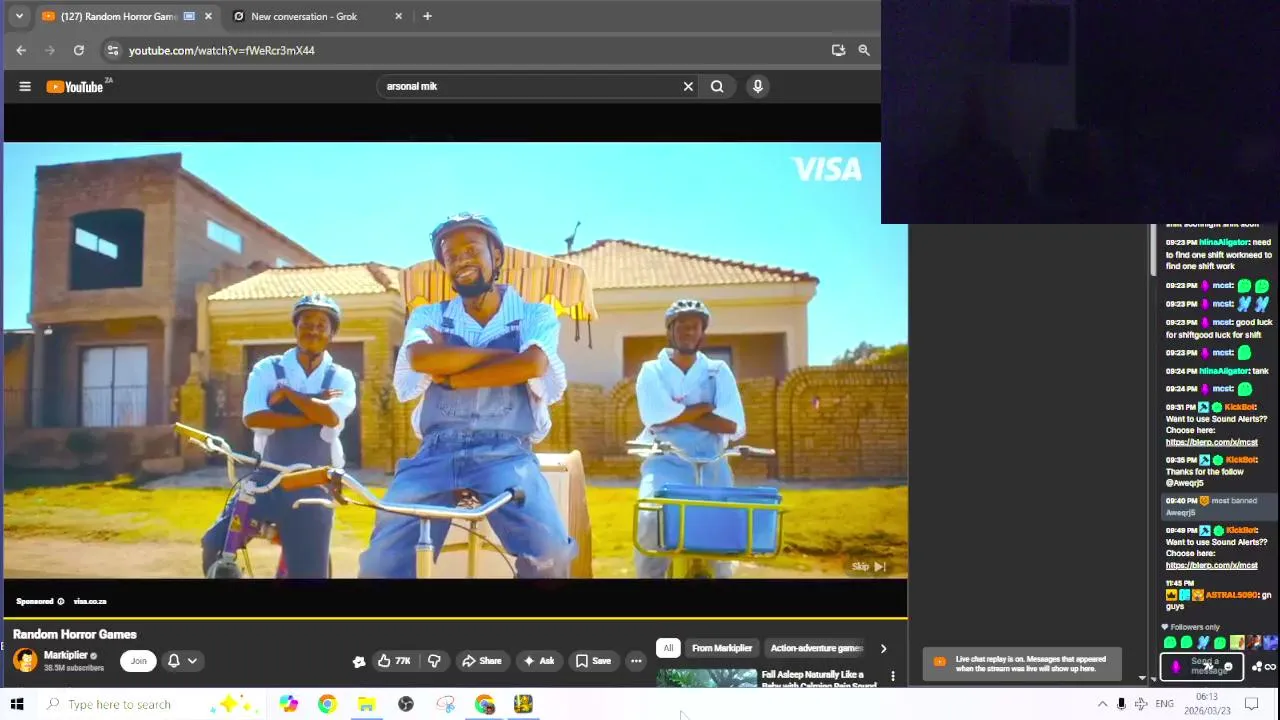Clear the search box with the X
Image resolution: width=1280 pixels, height=720 pixels.
688,86
